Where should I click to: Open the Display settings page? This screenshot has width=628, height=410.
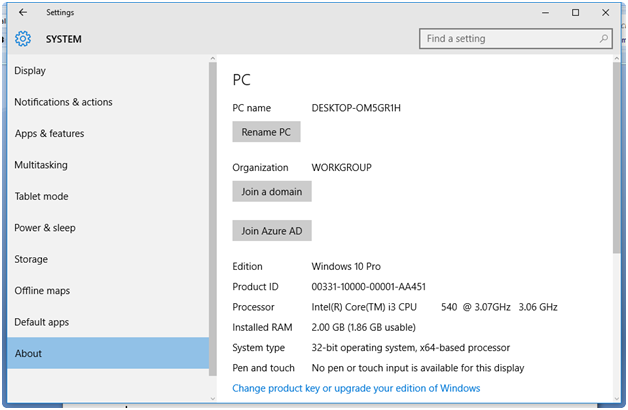(x=30, y=71)
